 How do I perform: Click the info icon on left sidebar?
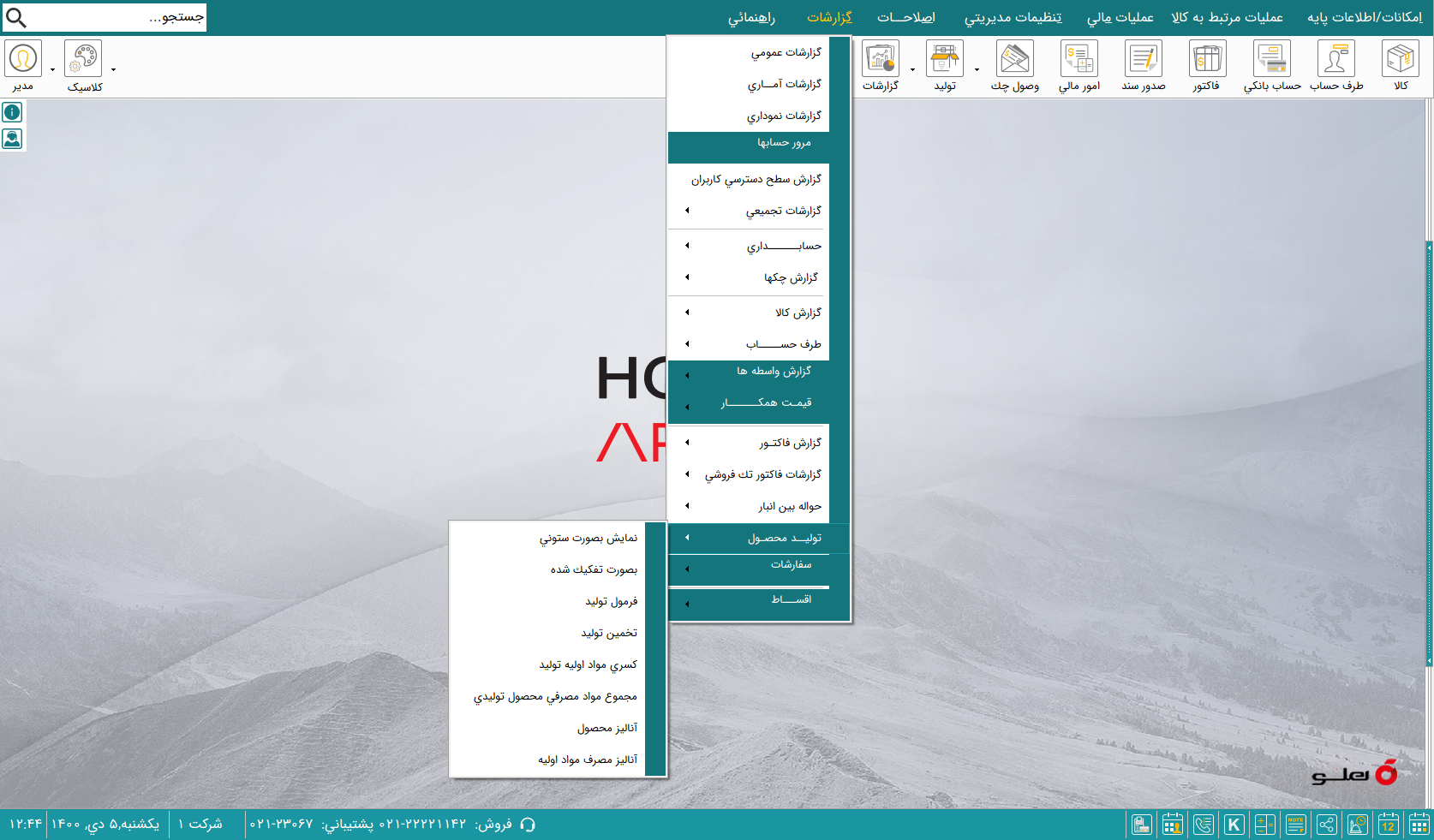(x=12, y=112)
